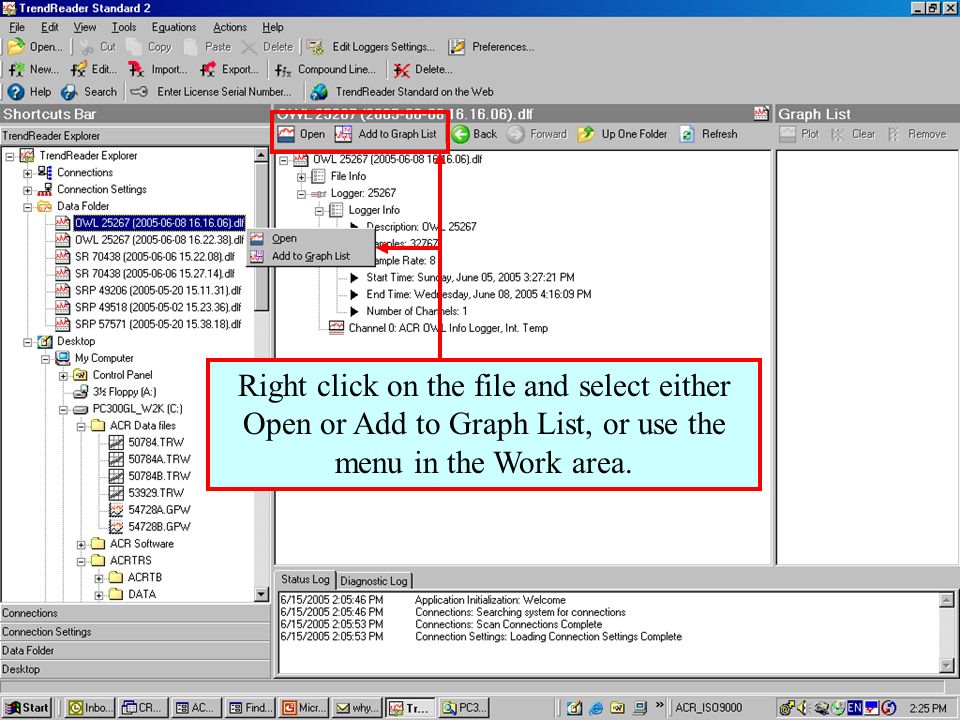The width and height of the screenshot is (960, 720).
Task: Expand the ACRTB folder node
Action: pos(99,578)
